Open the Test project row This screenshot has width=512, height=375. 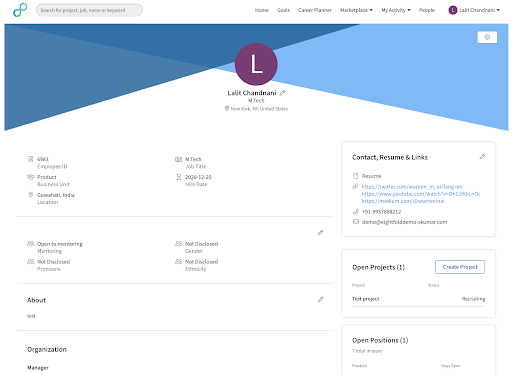coord(418,299)
